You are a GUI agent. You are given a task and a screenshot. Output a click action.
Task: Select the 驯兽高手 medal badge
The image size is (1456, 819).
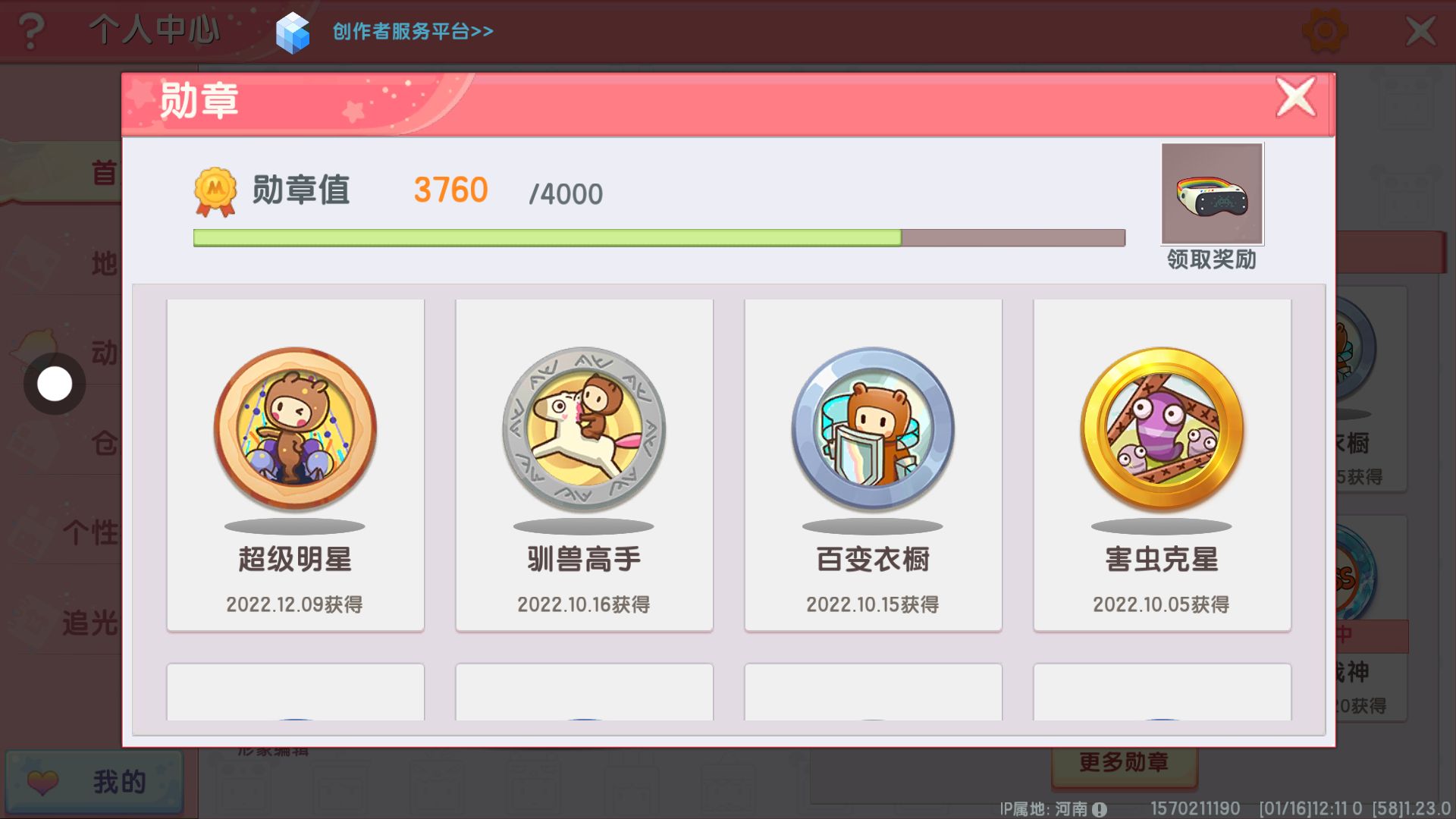584,428
